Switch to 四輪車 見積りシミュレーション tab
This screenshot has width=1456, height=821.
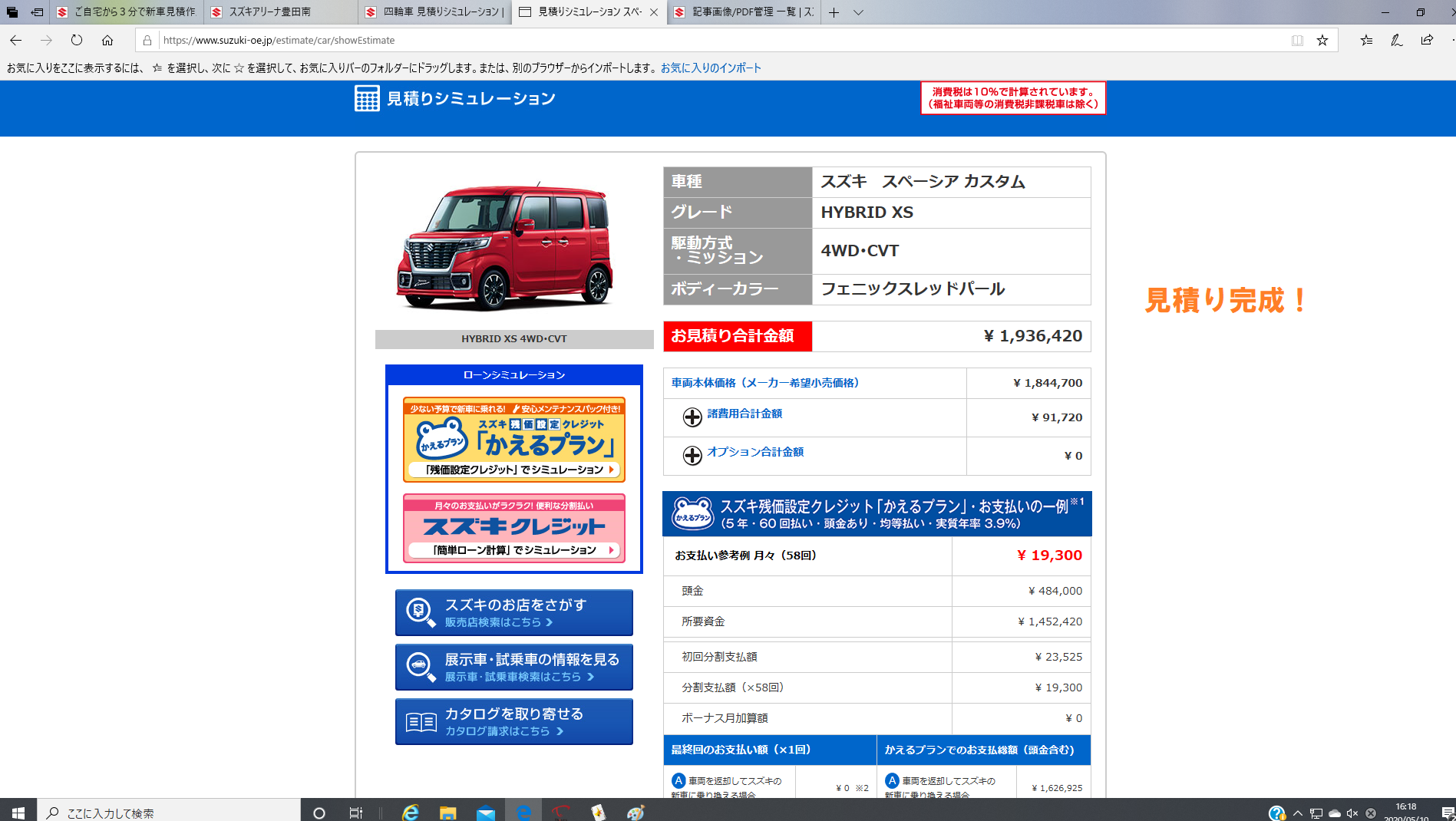click(435, 12)
